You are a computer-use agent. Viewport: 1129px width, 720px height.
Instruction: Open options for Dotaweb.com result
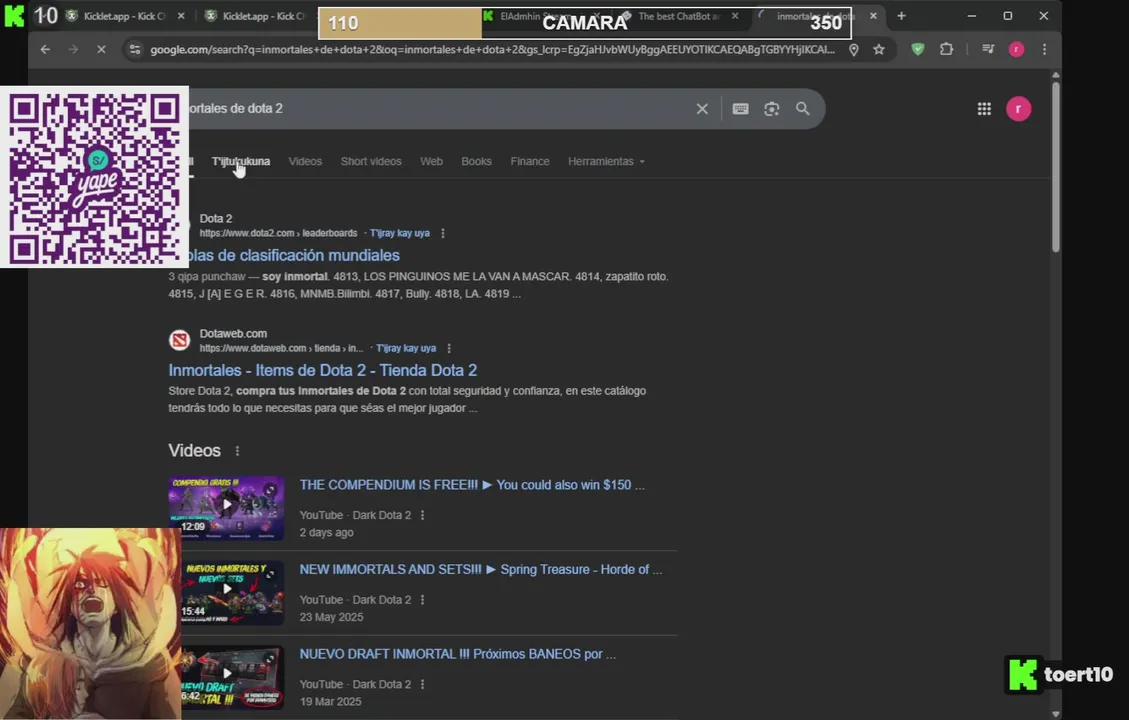click(x=449, y=348)
